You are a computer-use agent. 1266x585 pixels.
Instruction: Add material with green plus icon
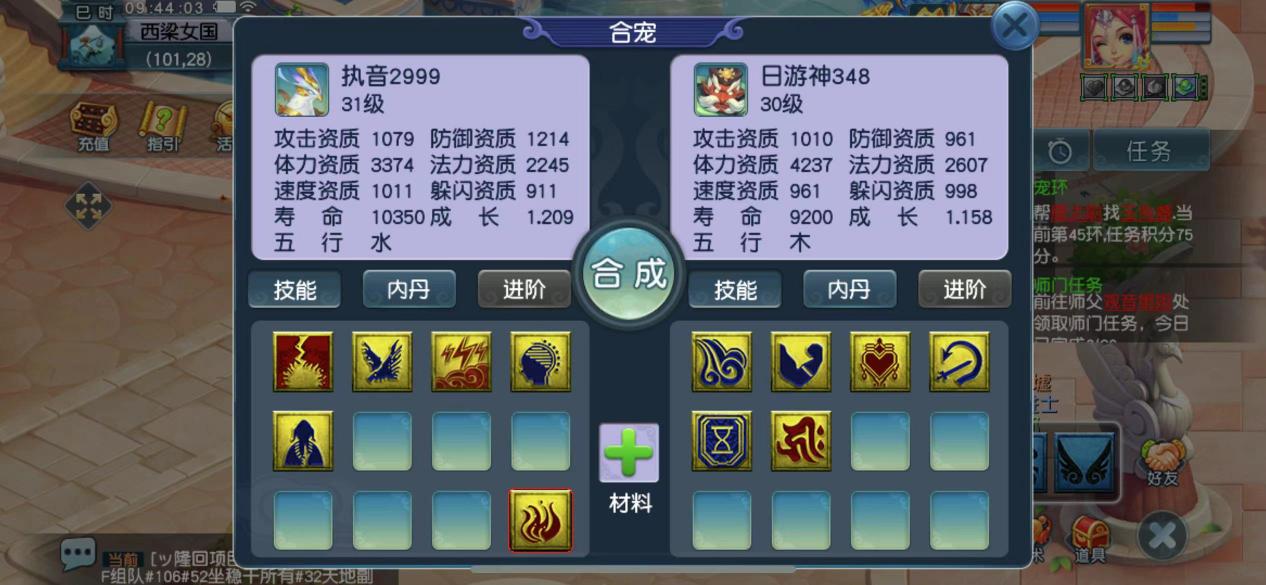point(629,454)
